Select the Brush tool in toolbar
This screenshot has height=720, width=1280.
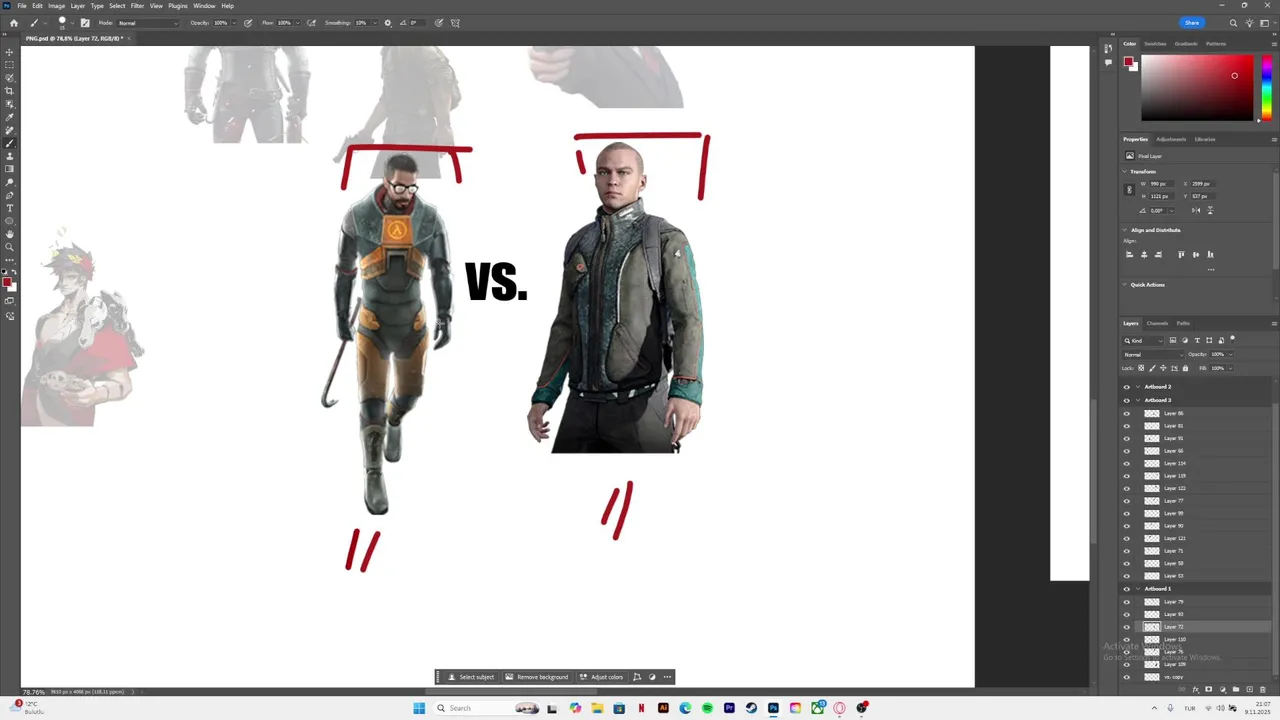[x=10, y=143]
